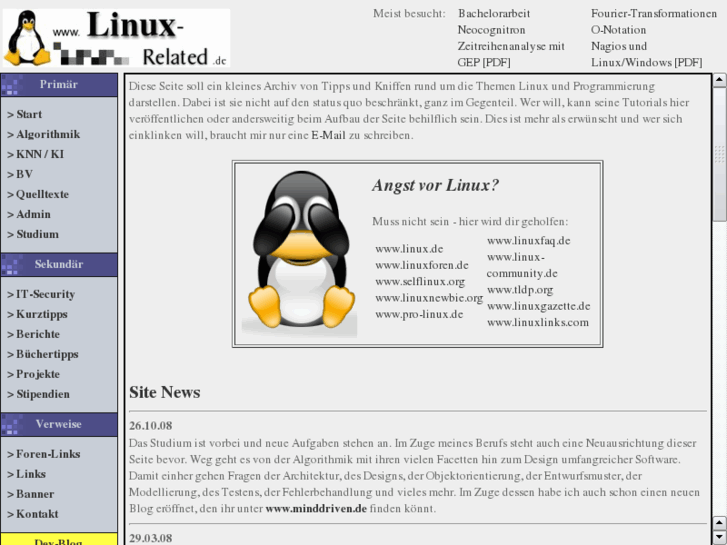The height and width of the screenshot is (545, 727).
Task: Visit www.linuxforen.de link
Action: 422,265
